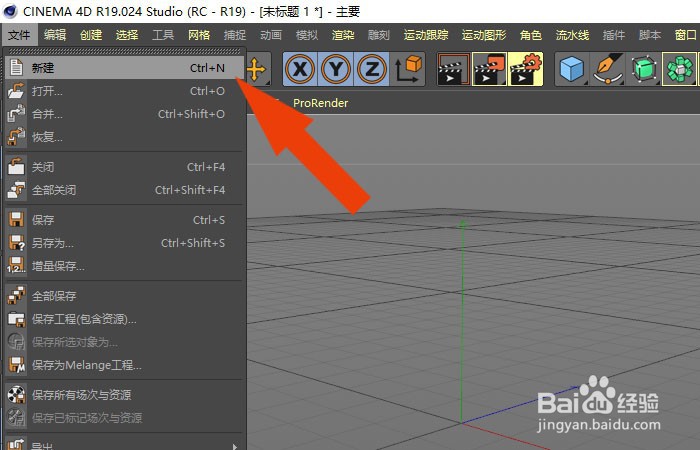Screen dimensions: 700x450
Task: Select the Move tool icon
Action: 258,69
